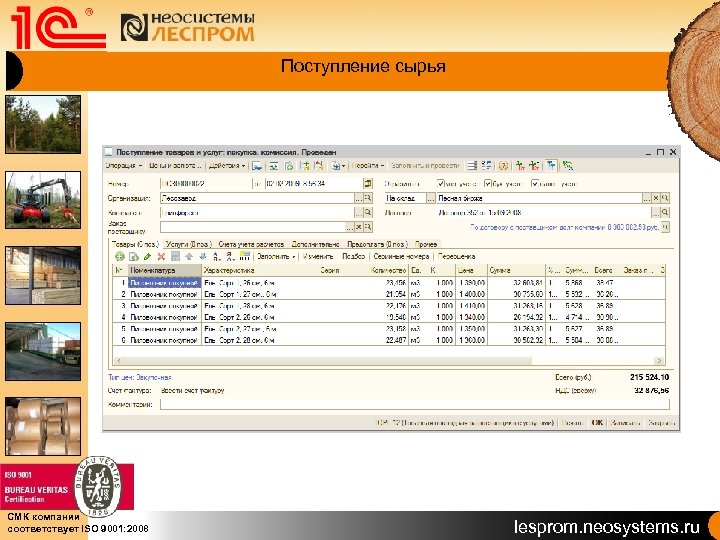This screenshot has width=720, height=540.
Task: Open Контрагент record with magnifier icon
Action: (x=368, y=213)
